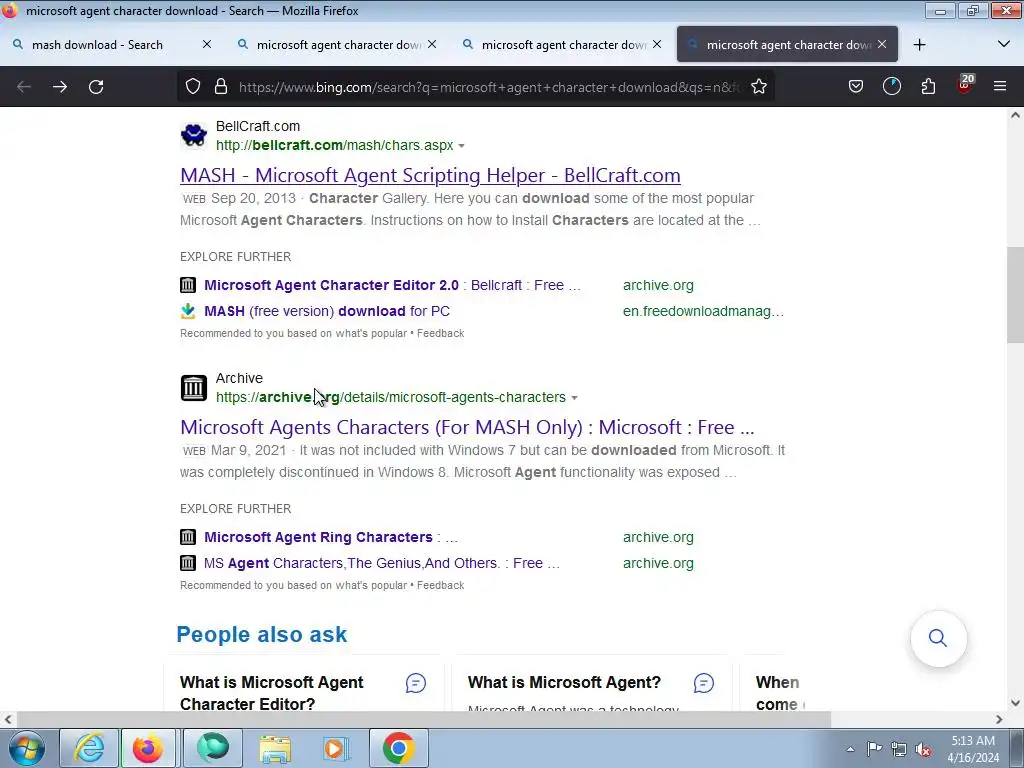This screenshot has width=1024, height=768.
Task: Close the 'mash download - Search' tab
Action: click(x=206, y=44)
